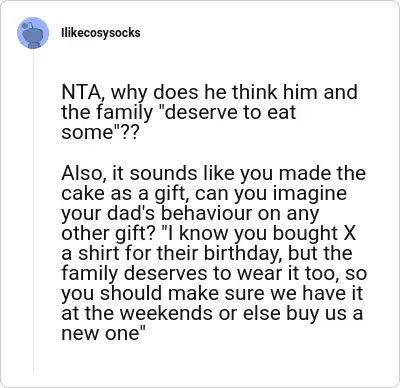Click the word "imagine" in the comment
The image size is (400, 388).
(310, 194)
